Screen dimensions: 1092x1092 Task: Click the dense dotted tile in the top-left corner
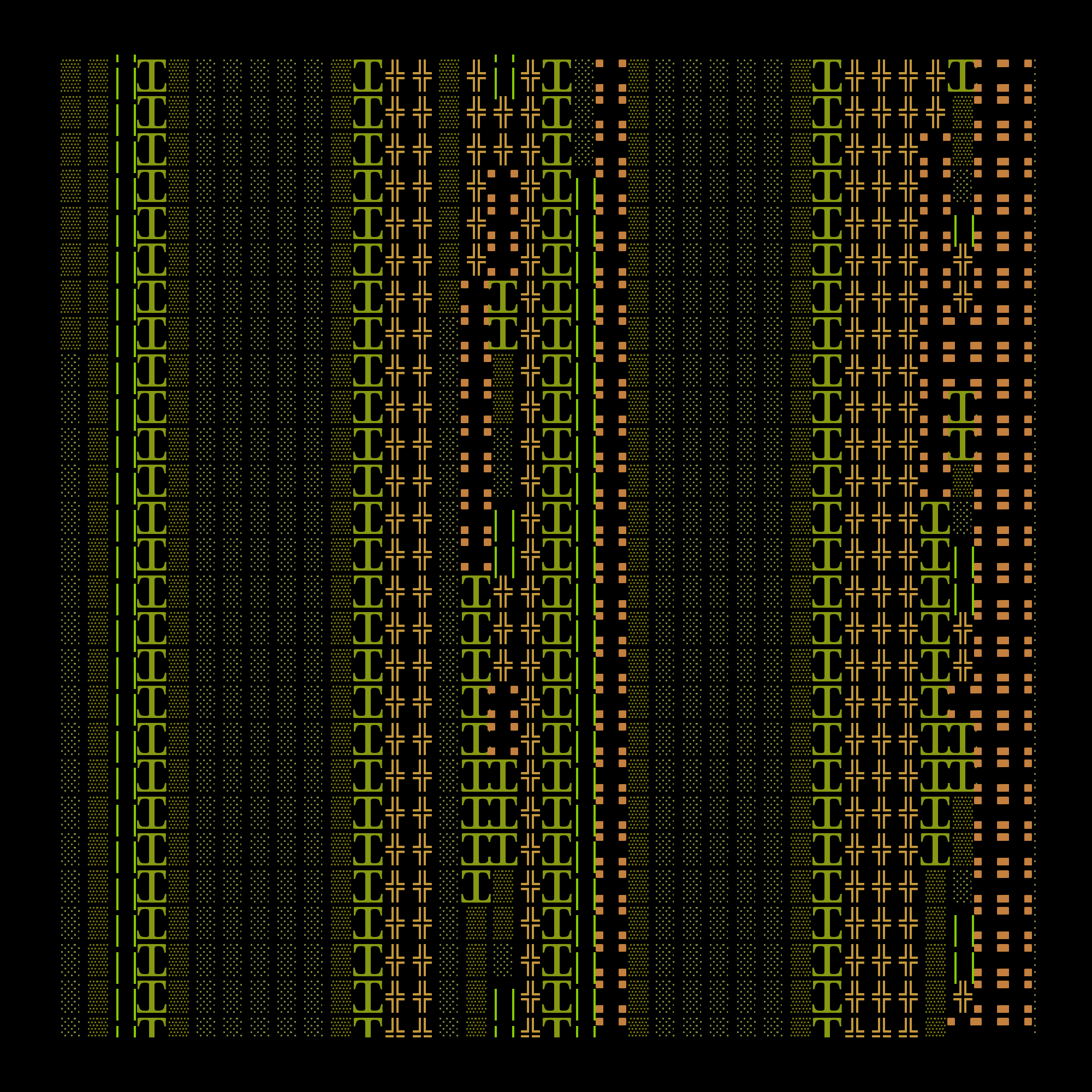tap(70, 76)
